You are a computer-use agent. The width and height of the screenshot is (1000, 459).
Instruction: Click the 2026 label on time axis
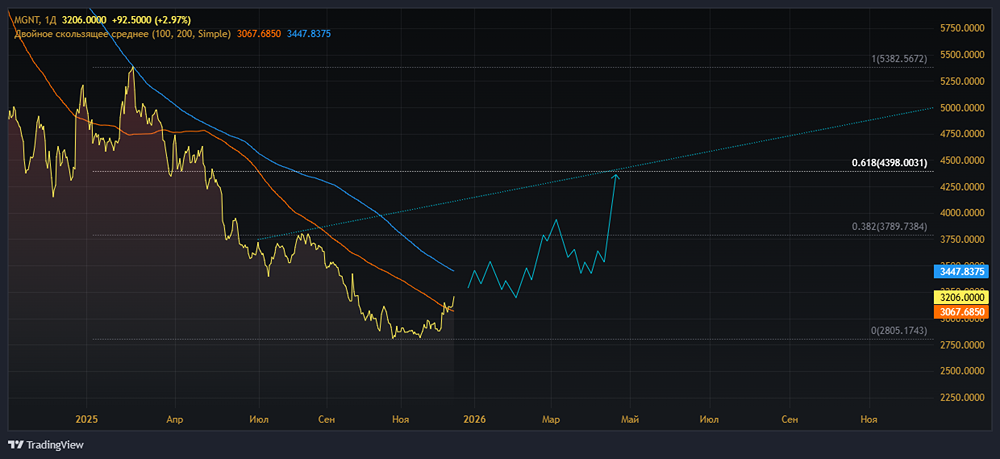473,421
